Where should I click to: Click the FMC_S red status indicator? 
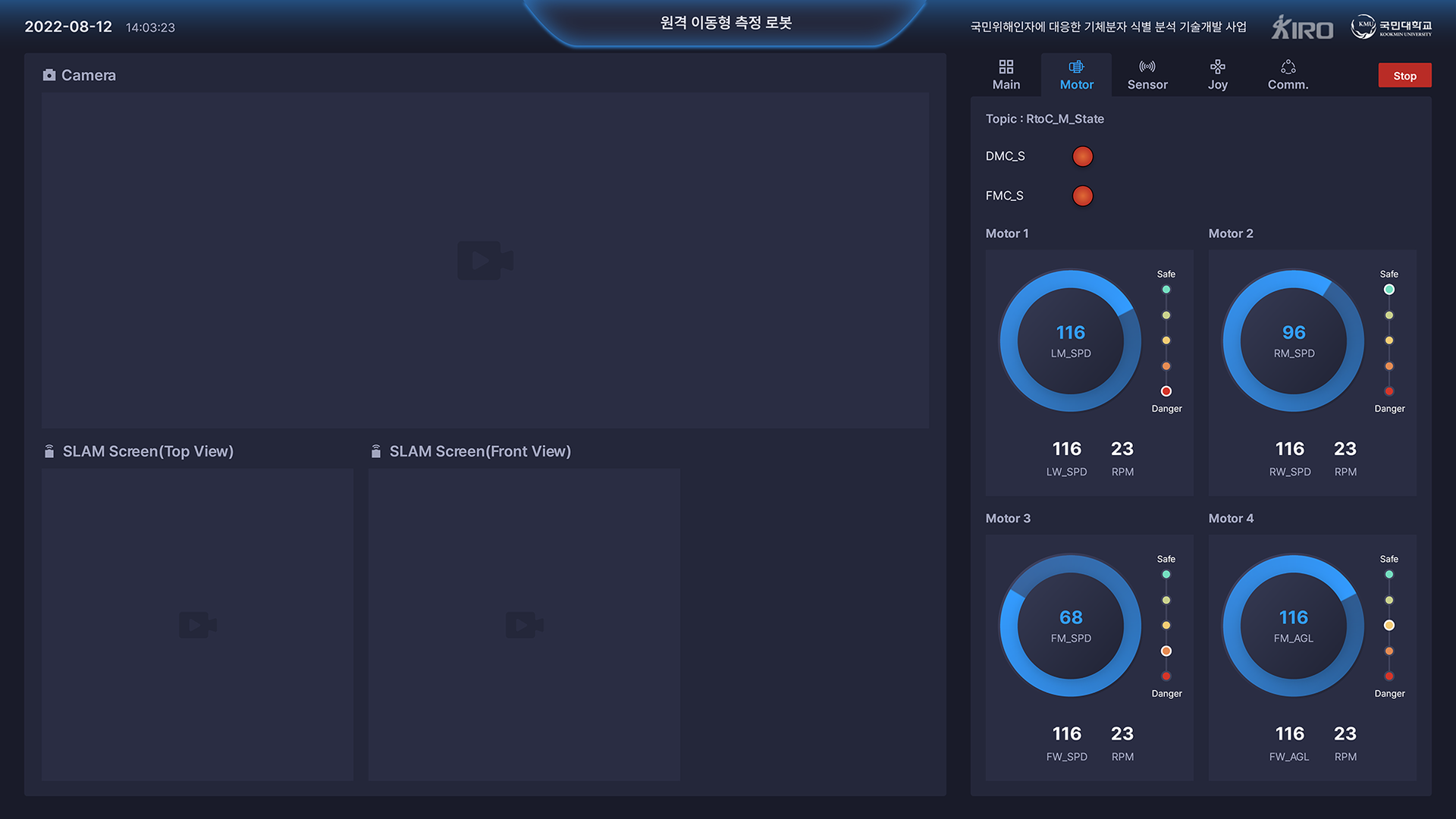(x=1082, y=196)
